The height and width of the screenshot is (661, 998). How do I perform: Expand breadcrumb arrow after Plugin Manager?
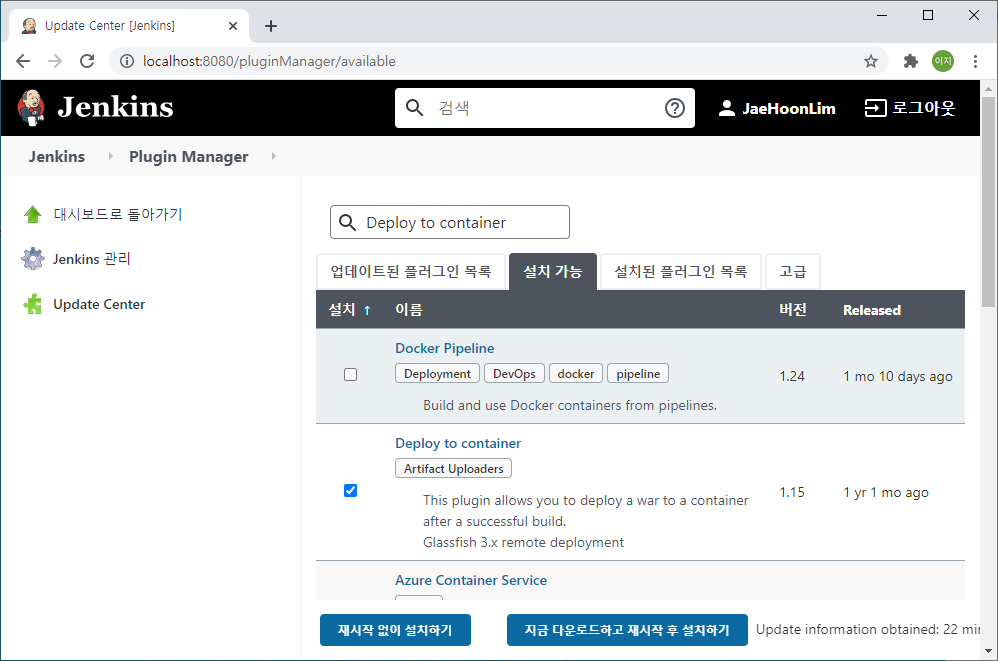point(274,156)
